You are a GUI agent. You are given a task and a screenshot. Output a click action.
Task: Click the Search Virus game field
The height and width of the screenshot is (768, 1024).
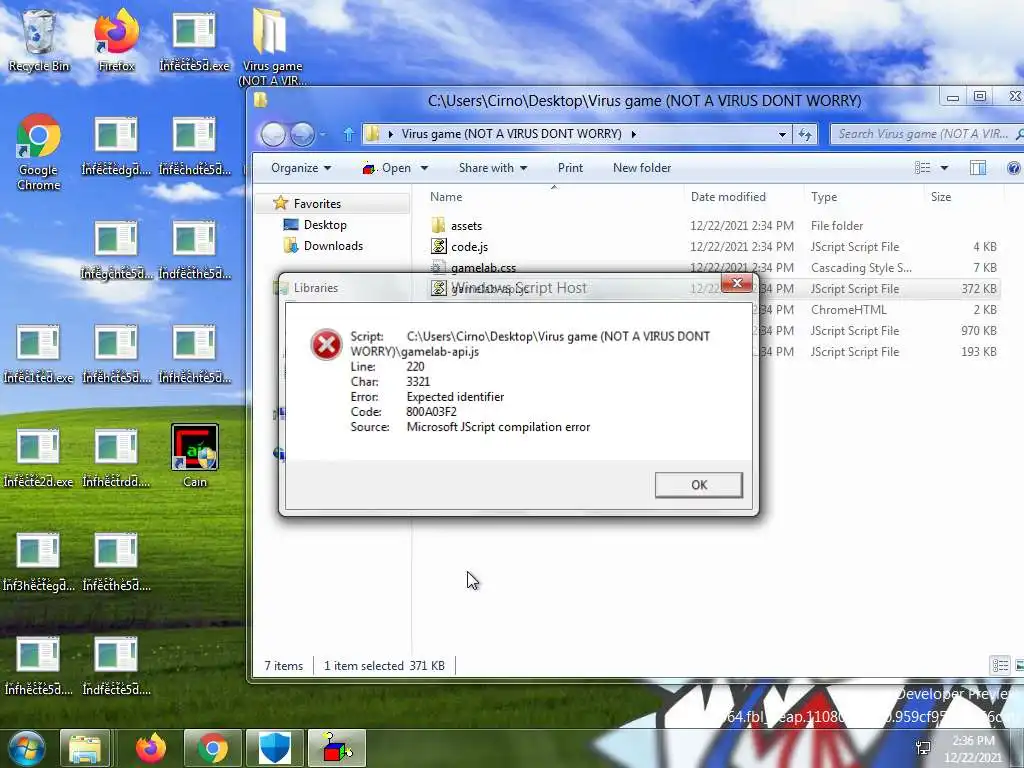coord(927,134)
